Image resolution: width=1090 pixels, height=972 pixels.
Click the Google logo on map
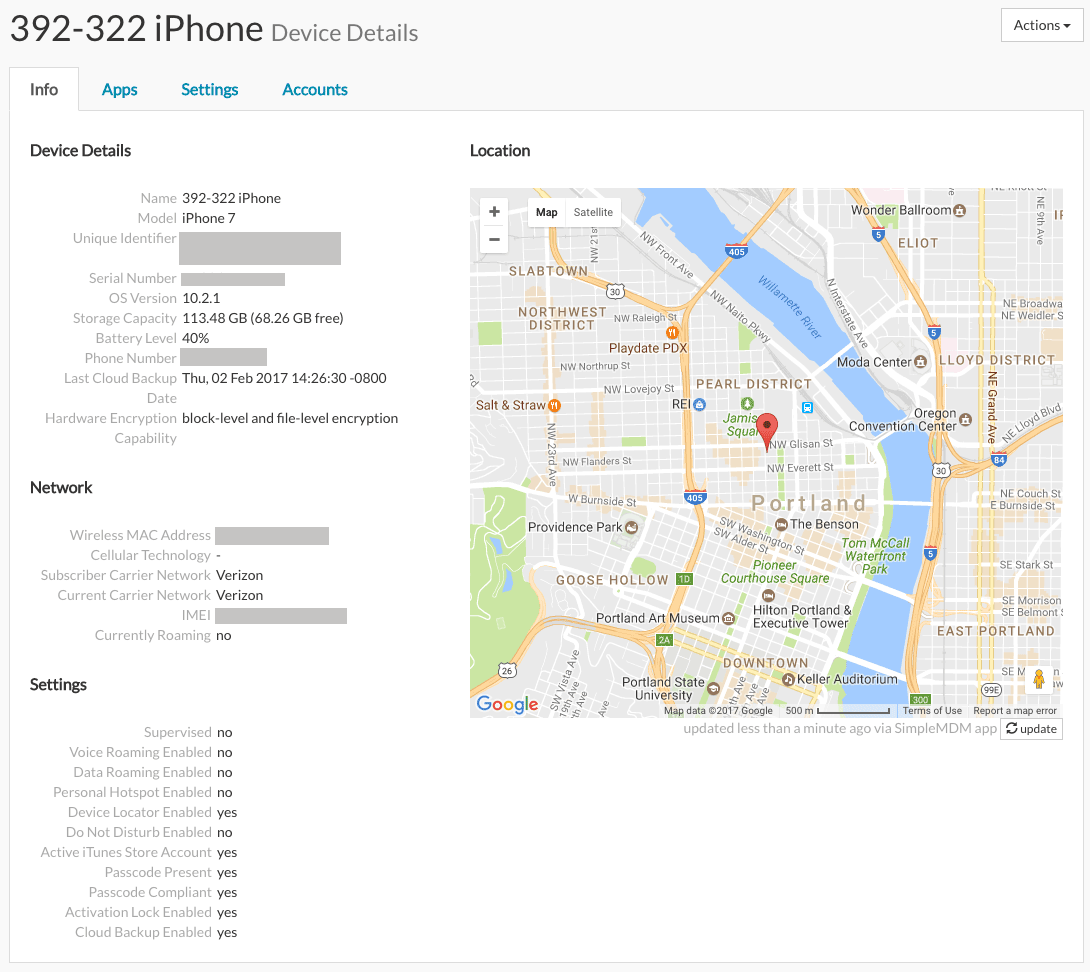[507, 704]
